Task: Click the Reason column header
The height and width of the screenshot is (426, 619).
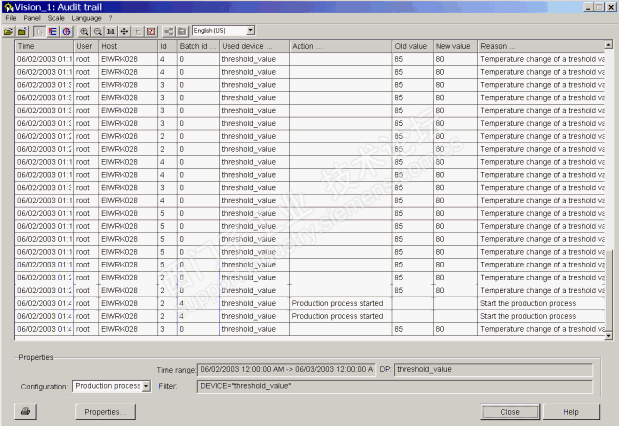Action: pos(541,46)
